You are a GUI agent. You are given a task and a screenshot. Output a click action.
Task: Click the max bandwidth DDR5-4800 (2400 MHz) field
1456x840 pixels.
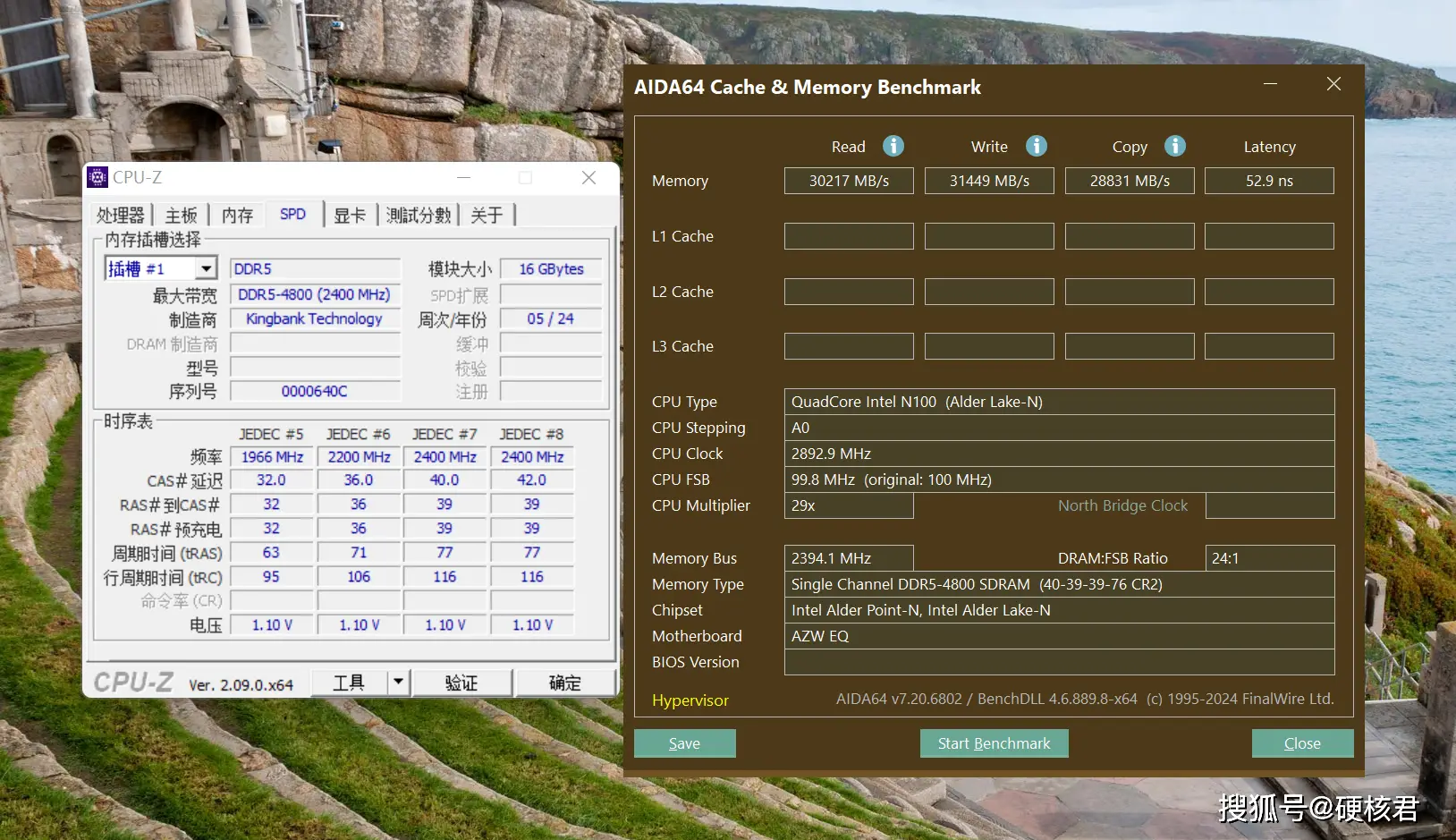[x=315, y=294]
